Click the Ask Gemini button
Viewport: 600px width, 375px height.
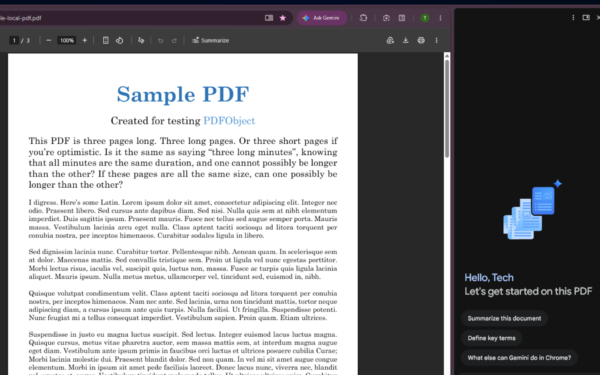322,18
